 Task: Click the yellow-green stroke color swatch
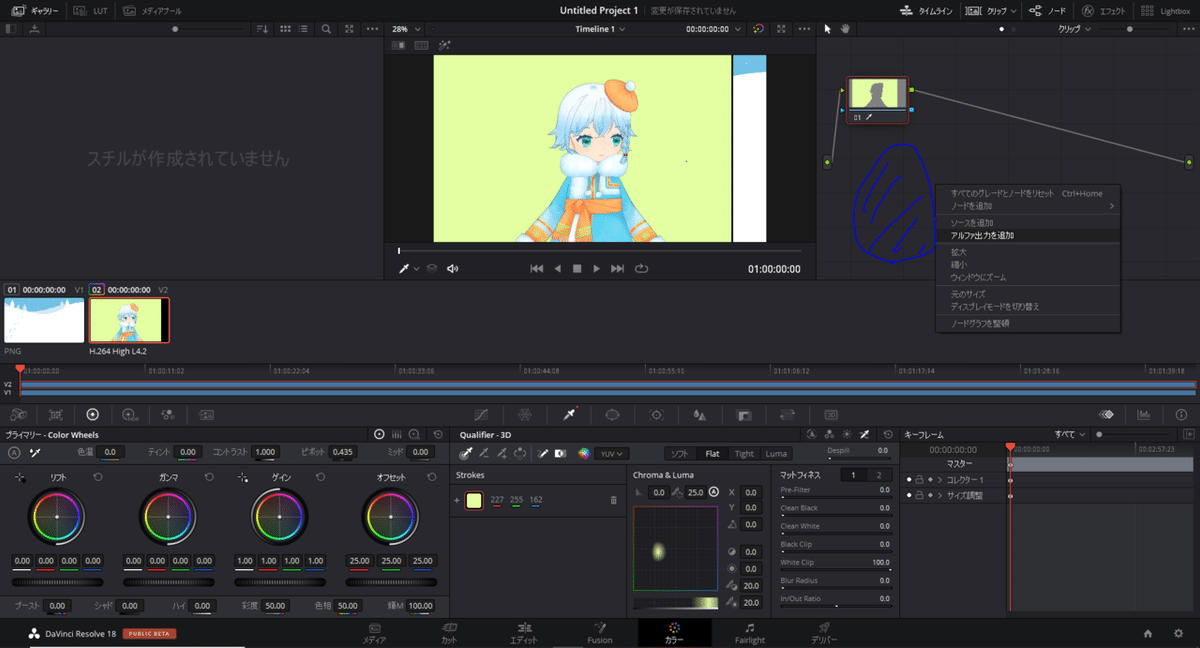tap(474, 500)
